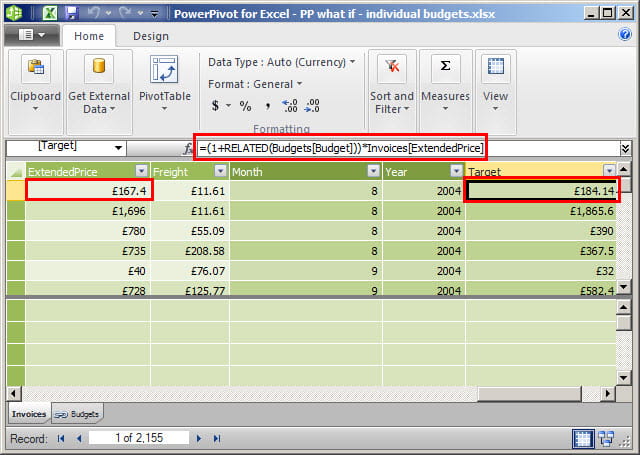Switch to Diagram View icon in status bar
The image size is (640, 455).
pyautogui.click(x=606, y=439)
